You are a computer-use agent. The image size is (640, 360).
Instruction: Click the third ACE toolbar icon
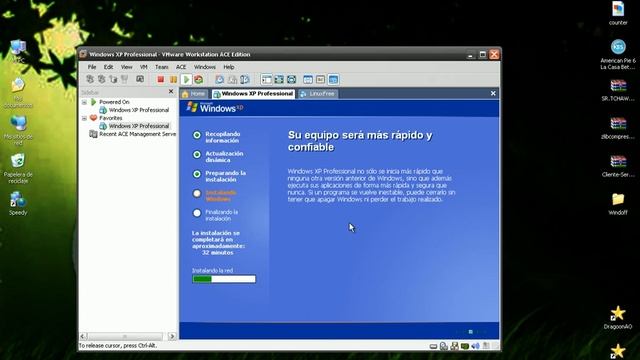pyautogui.click(x=113, y=79)
